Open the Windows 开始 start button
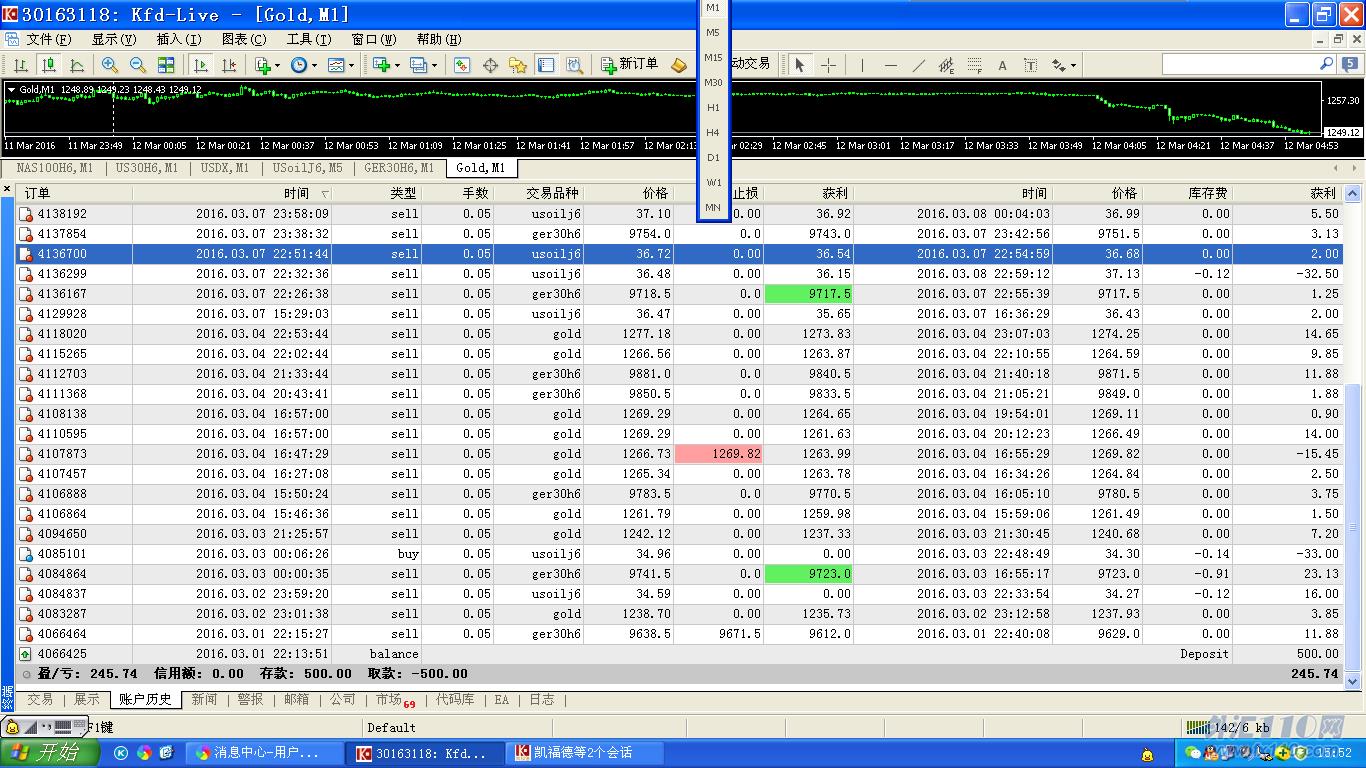The width and height of the screenshot is (1366, 768). [50, 753]
